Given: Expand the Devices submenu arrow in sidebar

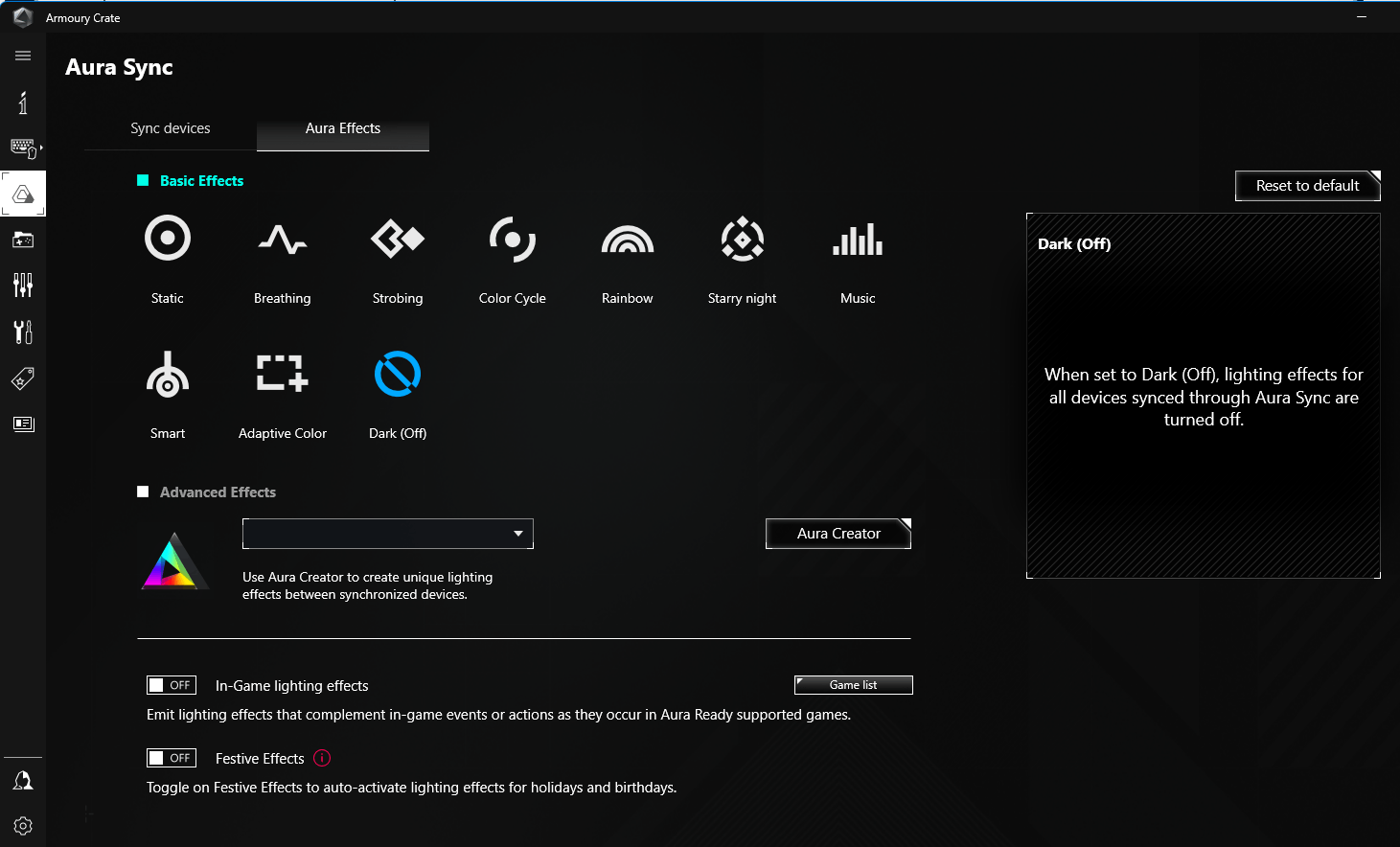Looking at the screenshot, I should click(x=41, y=148).
